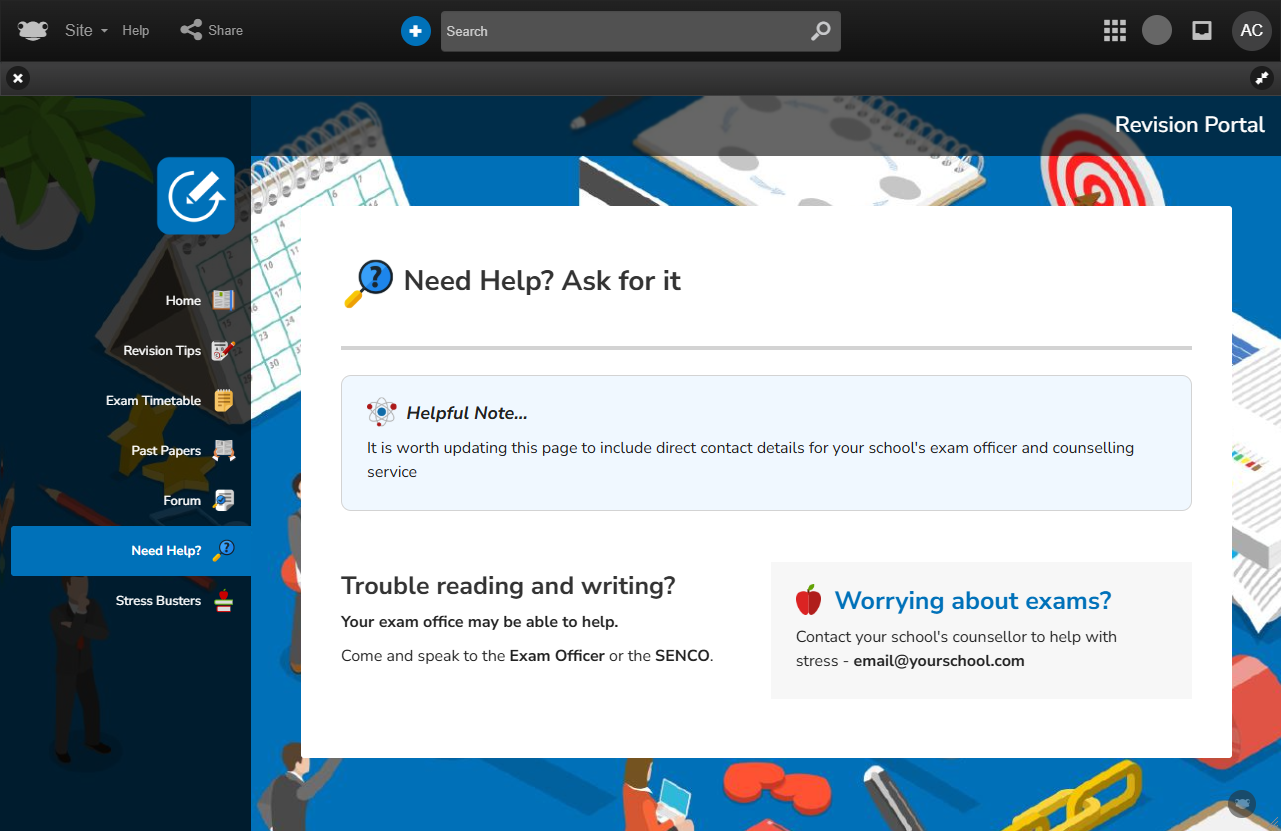The image size is (1281, 831).
Task: Open the apps grid launcher
Action: point(1114,31)
